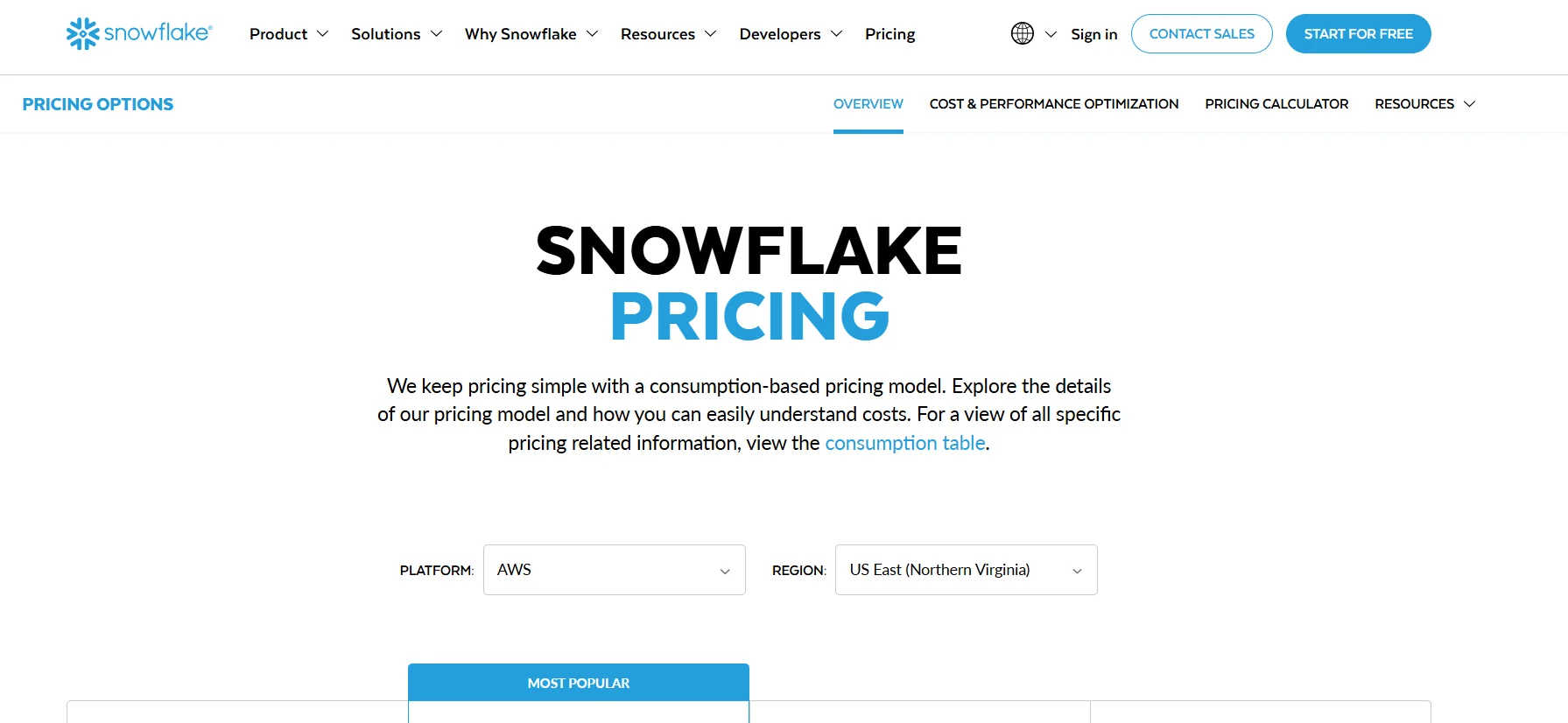Click the MOST POPULAR banner
Screen dimensions: 1568x723
578,683
